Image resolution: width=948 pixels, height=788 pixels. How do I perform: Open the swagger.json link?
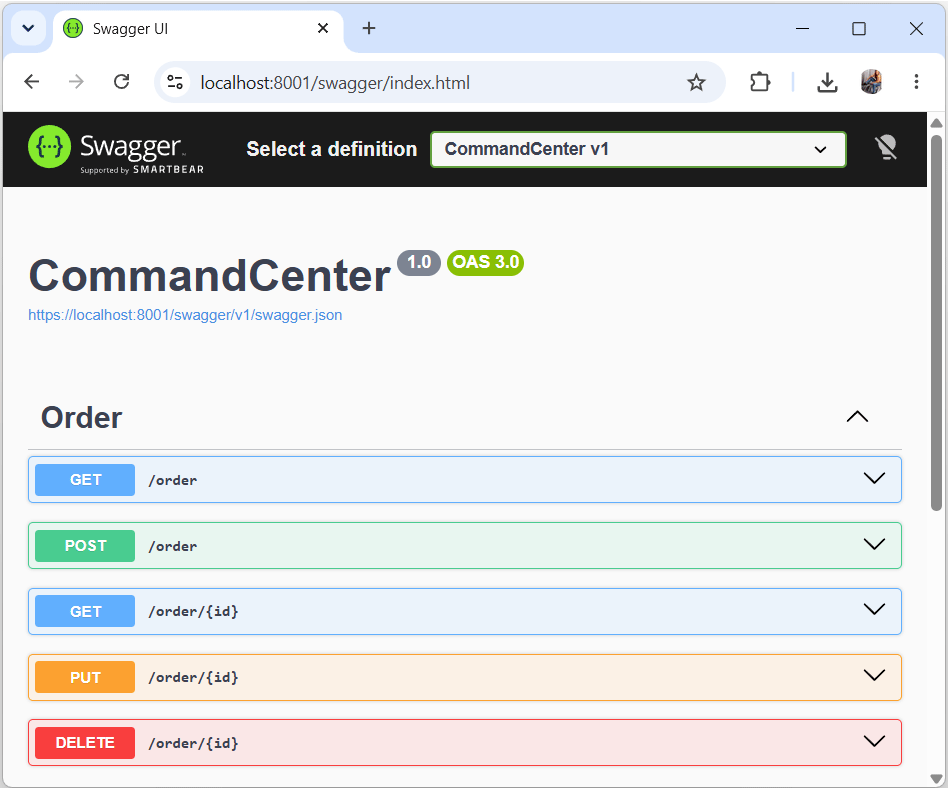[x=185, y=315]
